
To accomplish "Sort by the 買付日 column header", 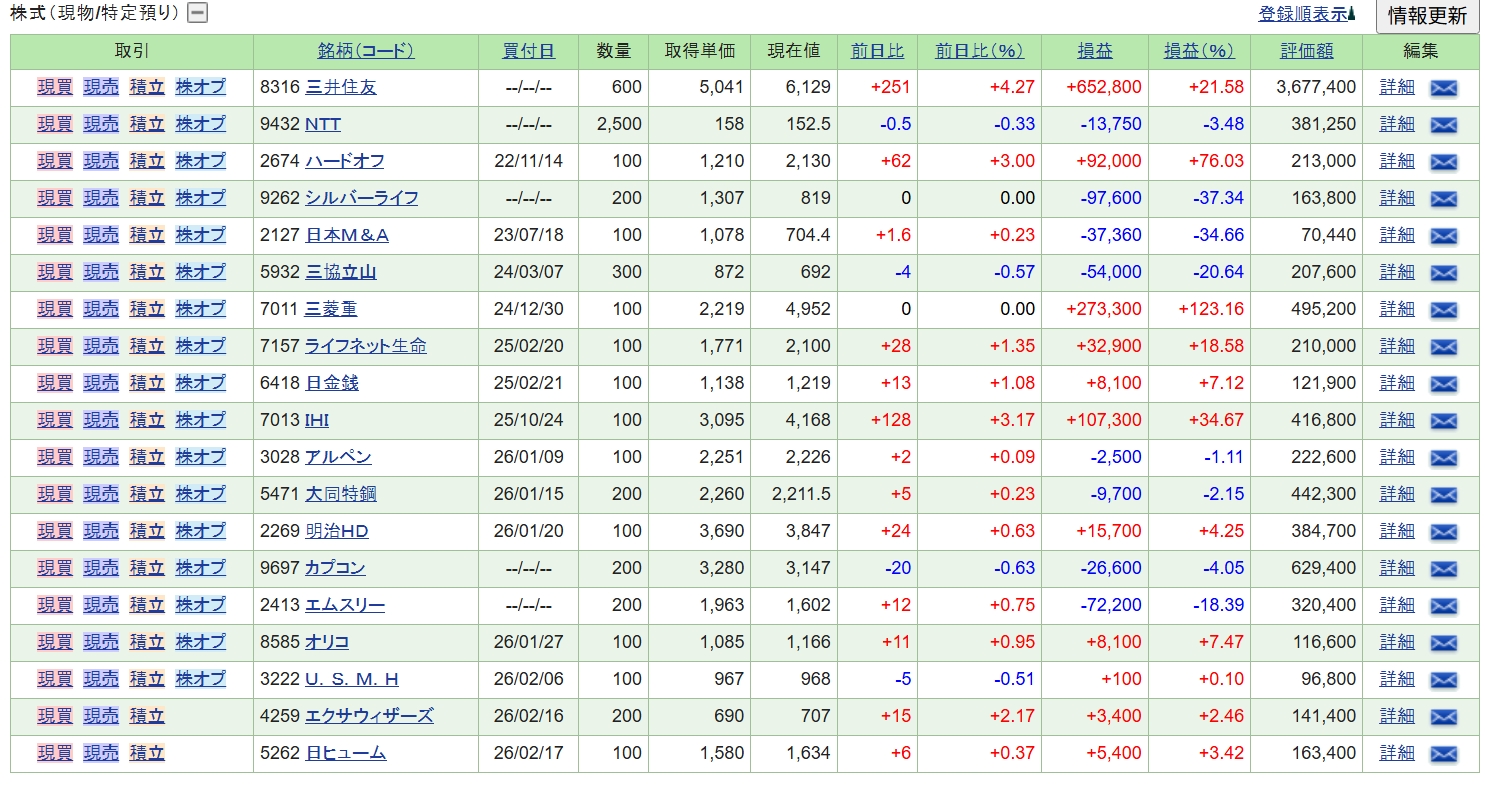I will click(529, 51).
